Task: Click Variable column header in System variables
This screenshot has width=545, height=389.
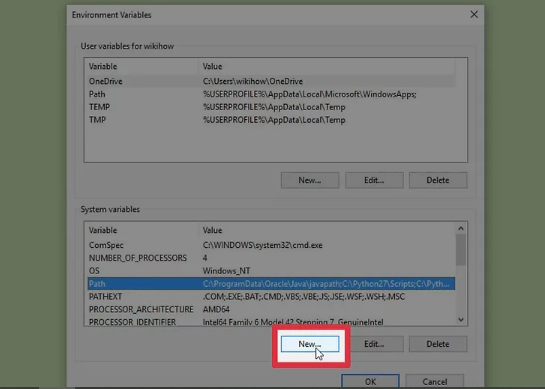Action: [x=142, y=230]
